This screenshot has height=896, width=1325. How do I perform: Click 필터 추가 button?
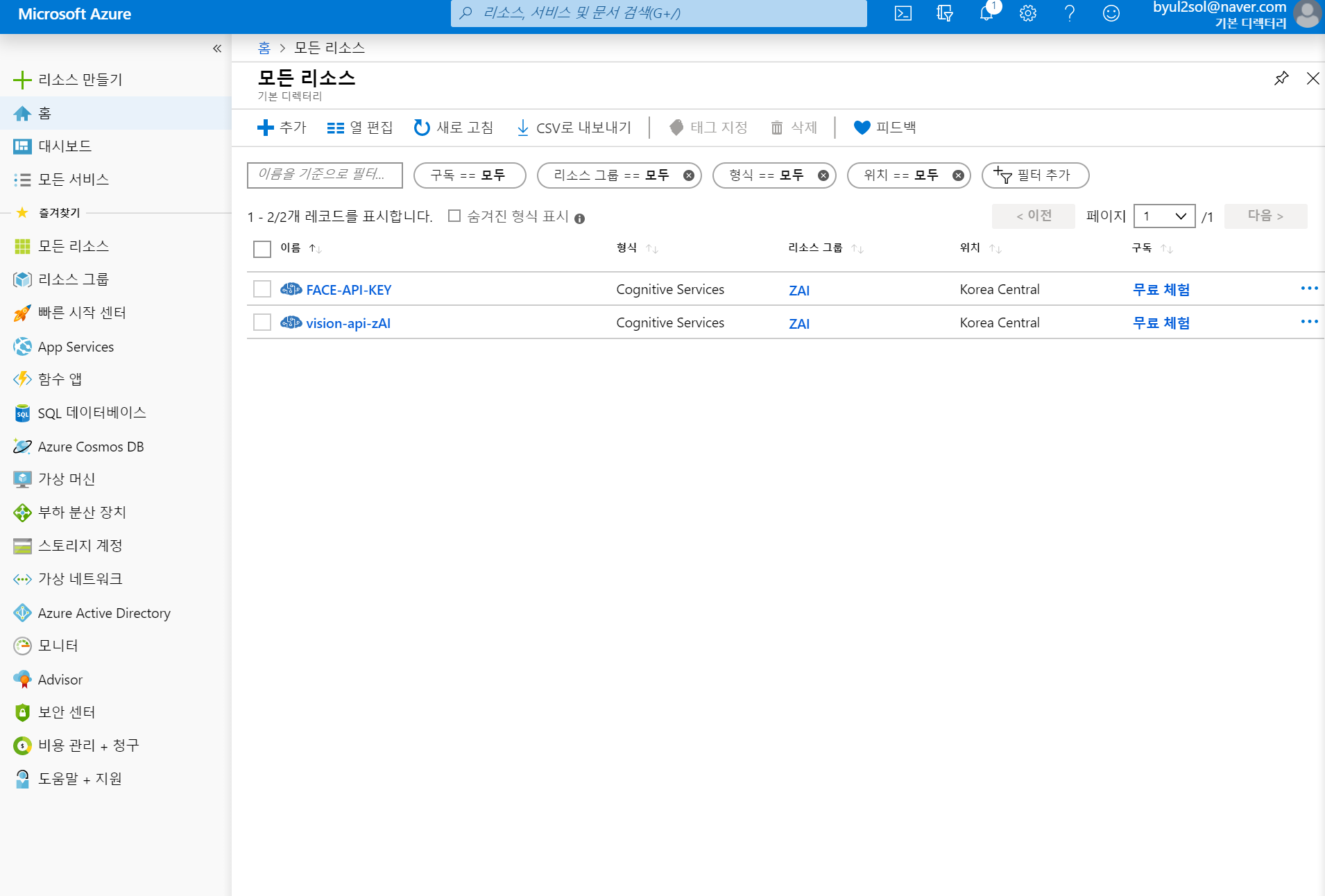pyautogui.click(x=1035, y=175)
